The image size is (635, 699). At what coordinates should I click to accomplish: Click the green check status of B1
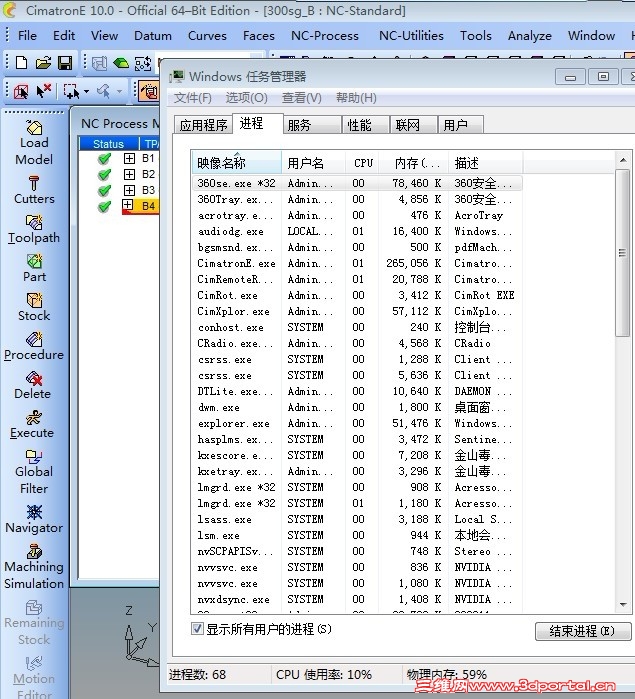104,158
